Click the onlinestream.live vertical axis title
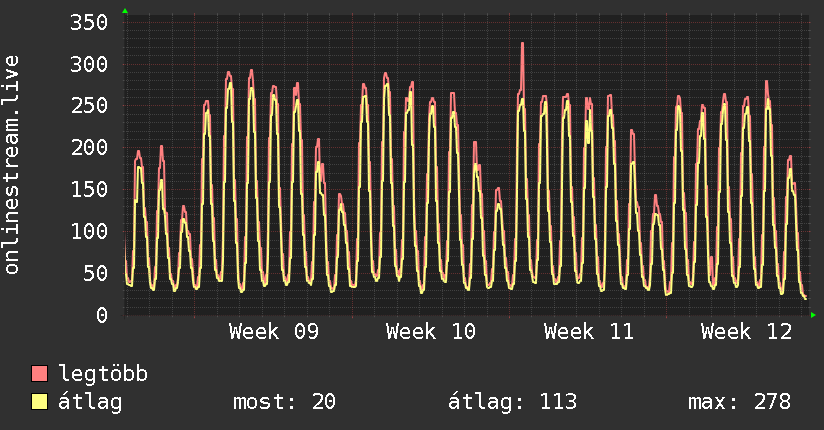824x430 pixels. [12, 165]
